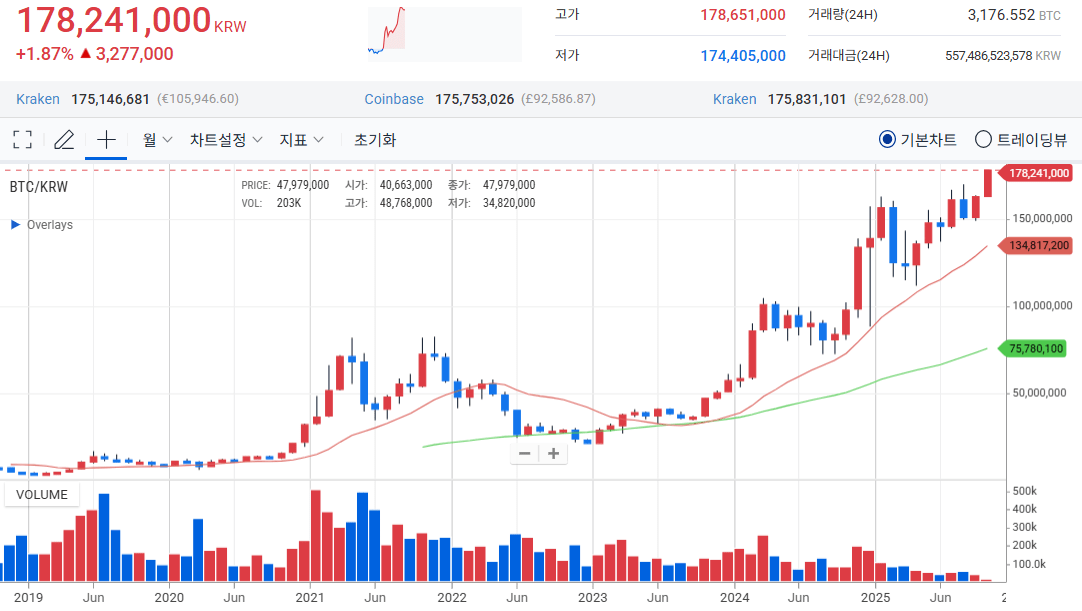Expand the Overlays disclosure triangle
The width and height of the screenshot is (1082, 611).
(x=15, y=225)
